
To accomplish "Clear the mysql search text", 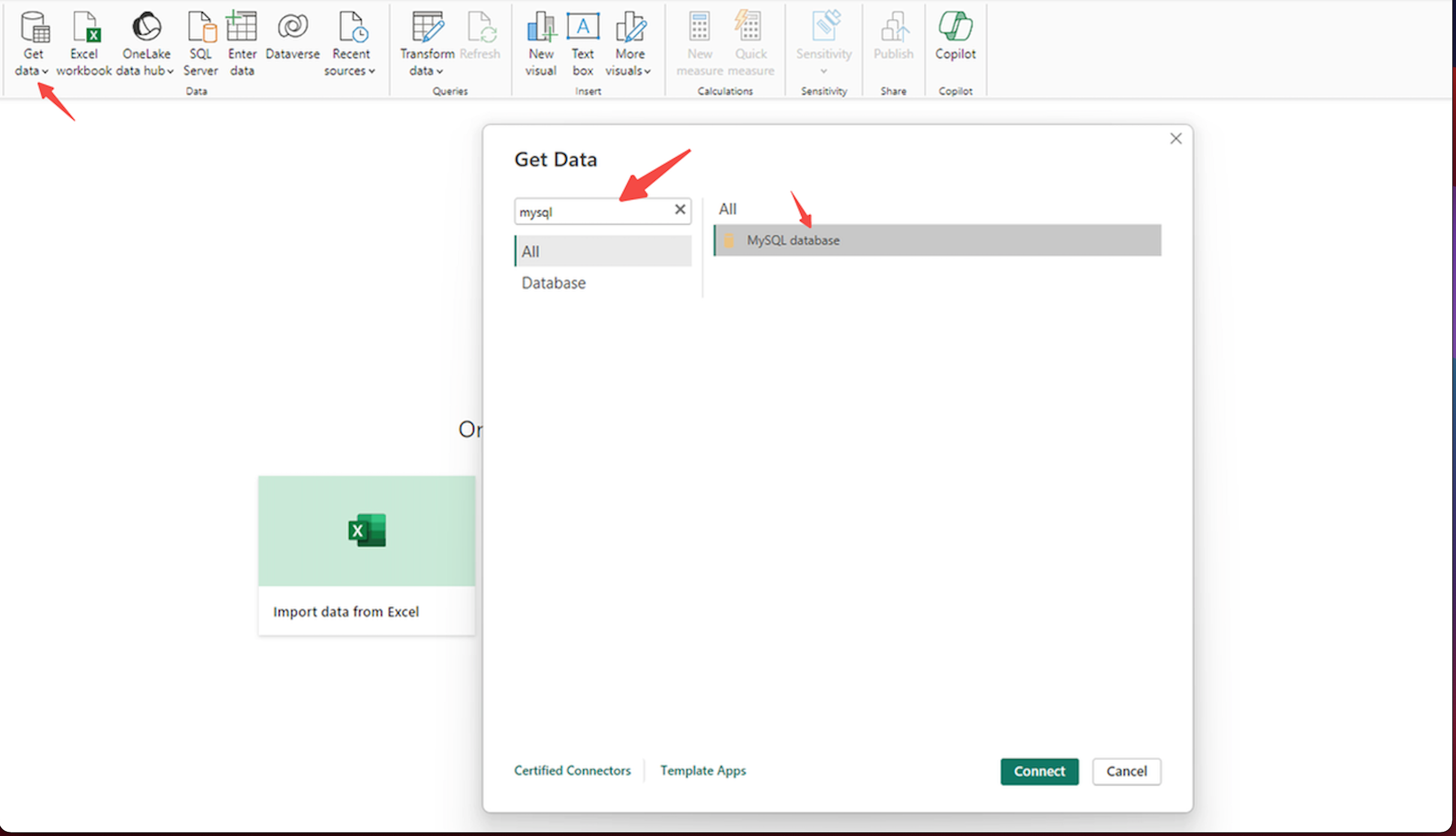I will point(680,210).
